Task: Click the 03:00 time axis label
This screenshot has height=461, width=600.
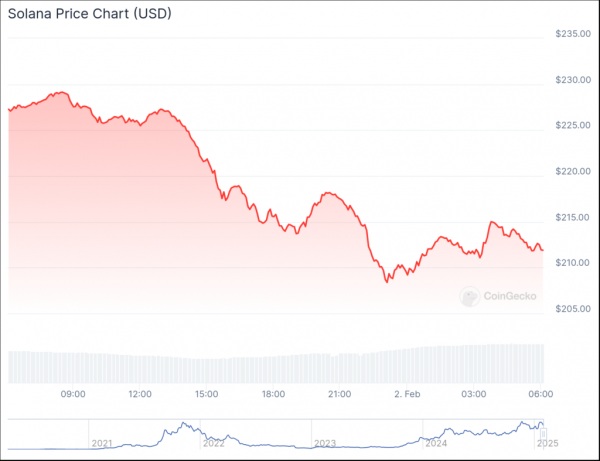Action: 474,394
